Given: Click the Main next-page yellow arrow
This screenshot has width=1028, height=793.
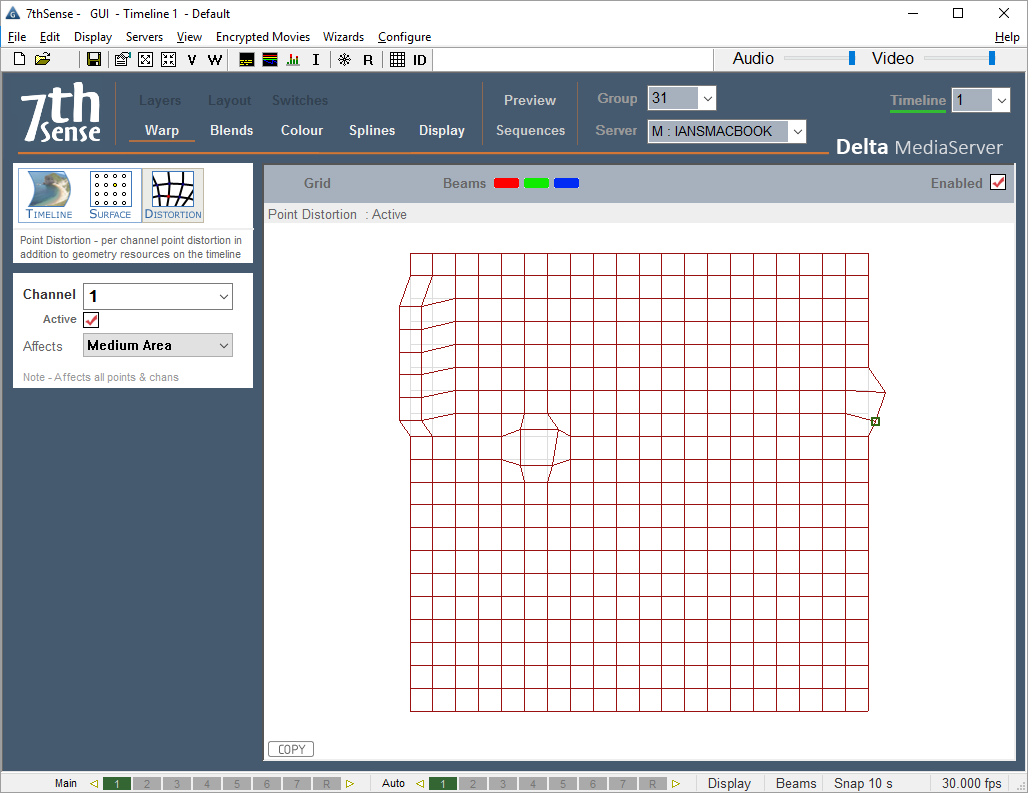Looking at the screenshot, I should [x=349, y=783].
